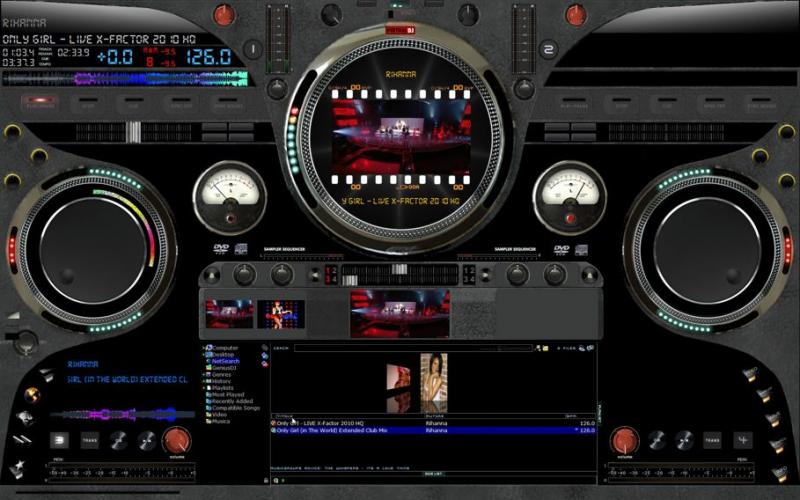The image size is (800, 500).
Task: Open the Compatible Songs folder
Action: click(236, 408)
